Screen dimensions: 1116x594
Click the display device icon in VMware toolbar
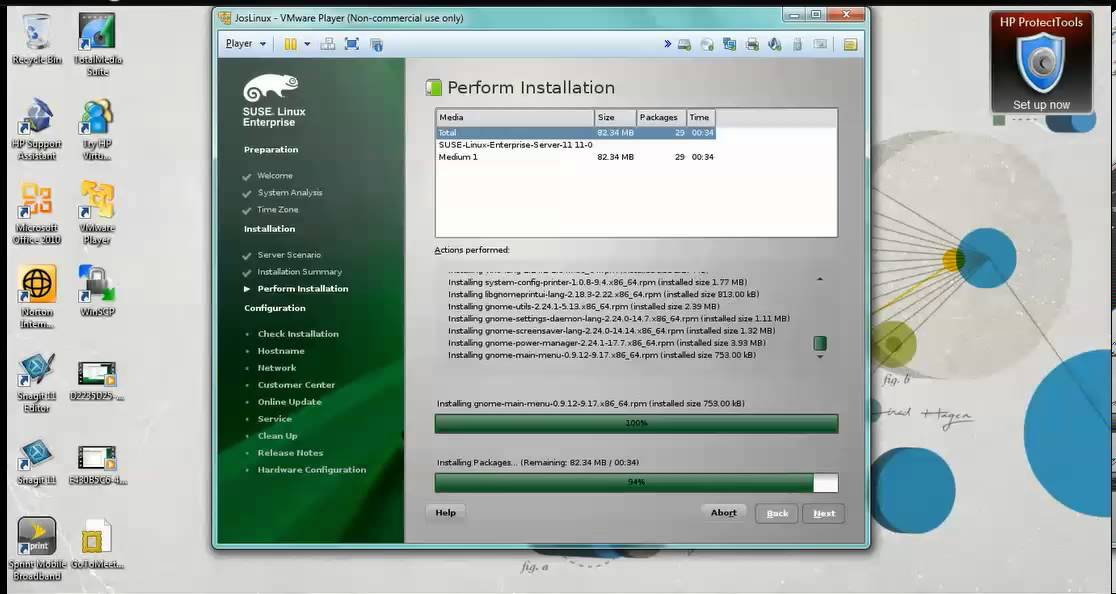click(x=820, y=45)
